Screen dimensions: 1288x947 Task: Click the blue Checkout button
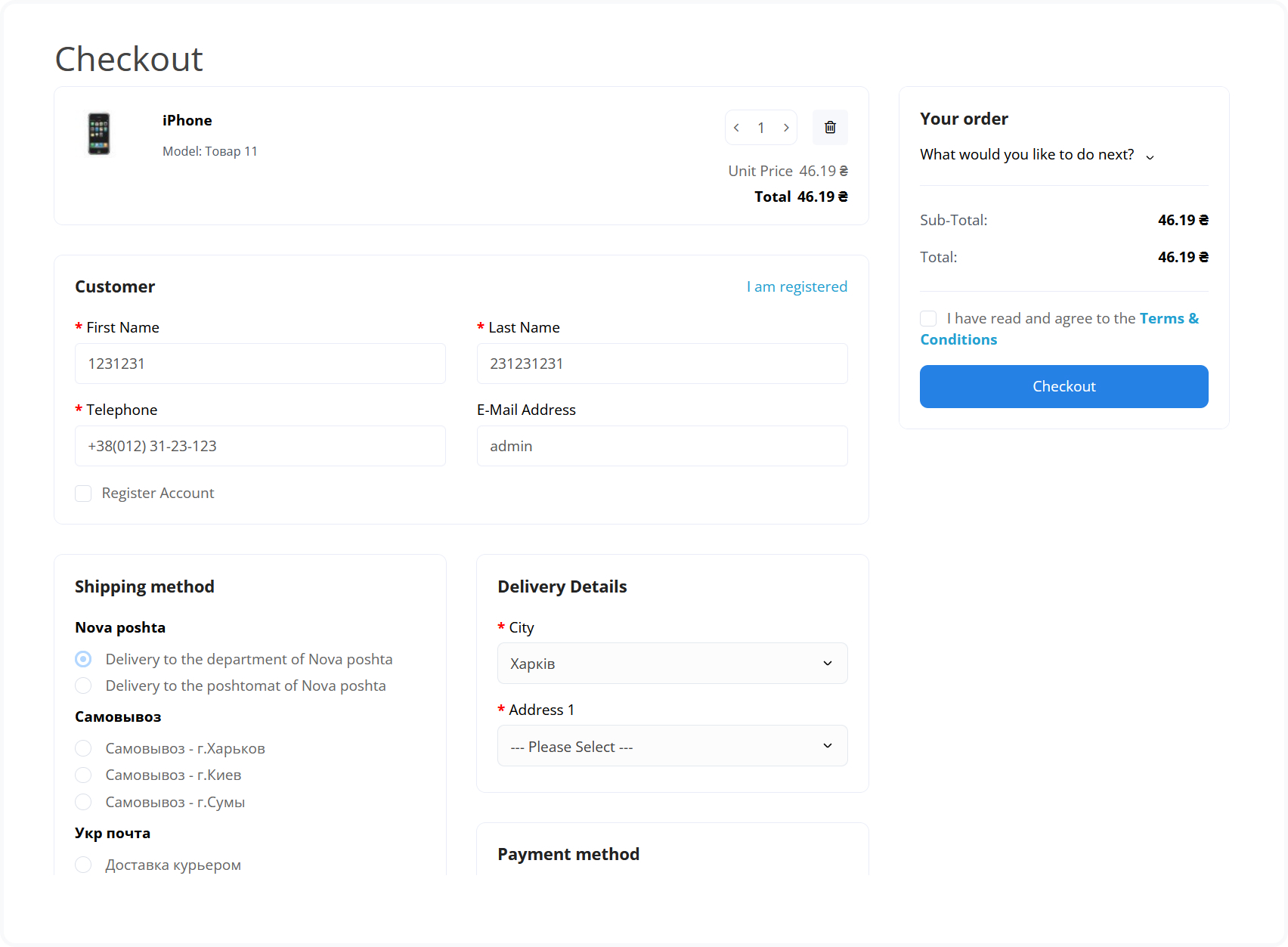tap(1064, 386)
